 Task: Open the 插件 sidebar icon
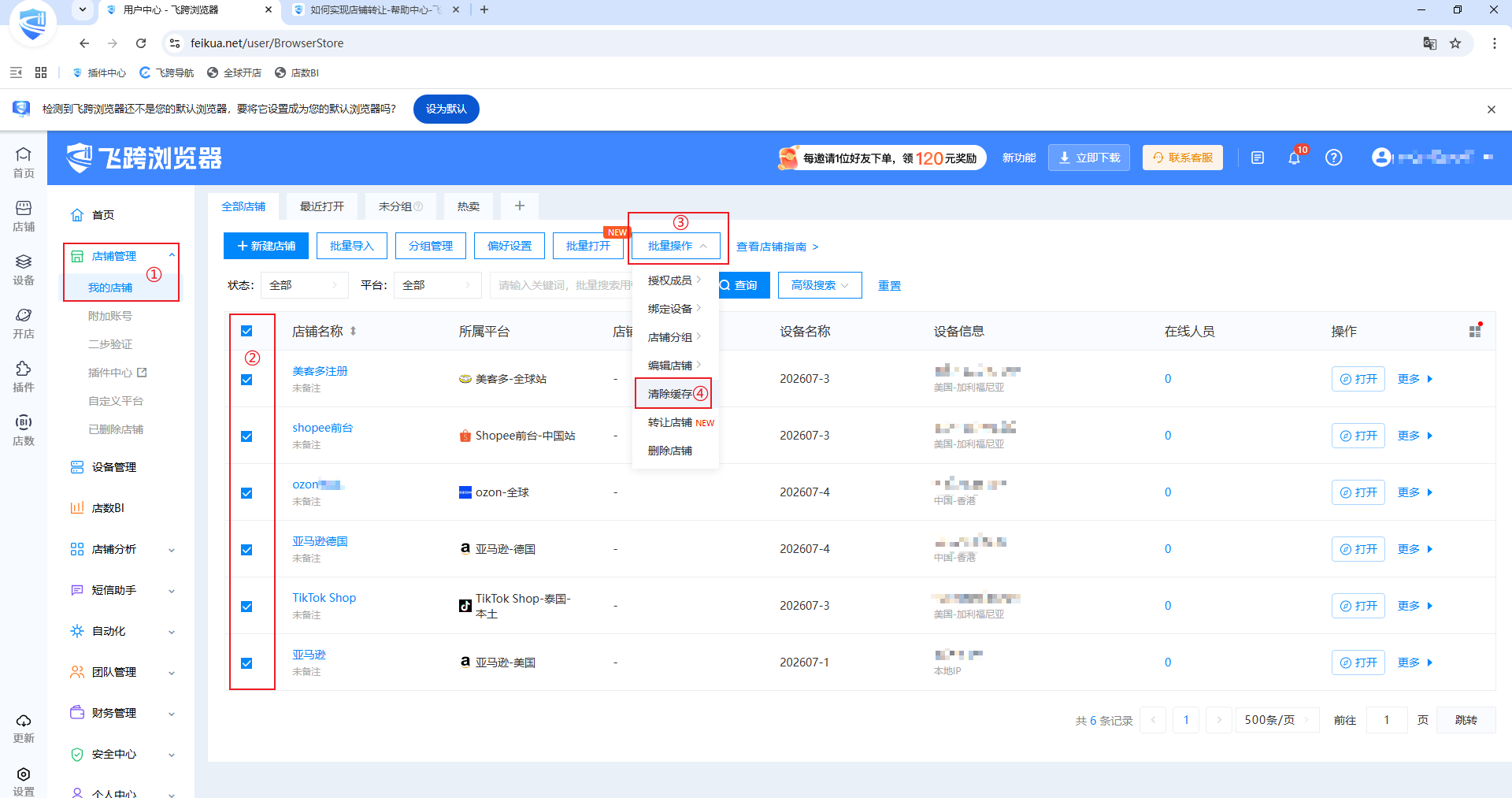pyautogui.click(x=24, y=377)
